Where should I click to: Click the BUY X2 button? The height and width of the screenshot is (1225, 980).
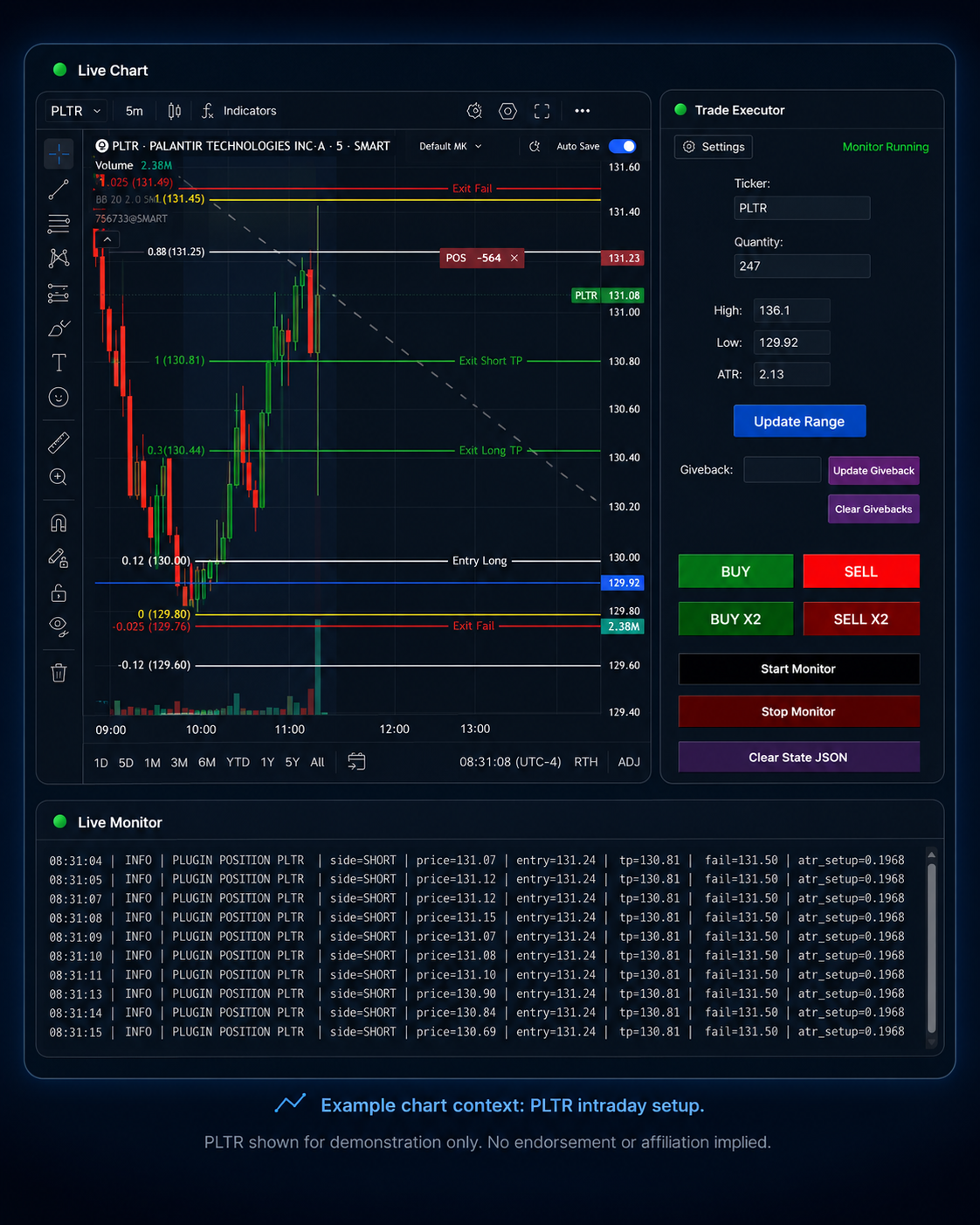(735, 619)
